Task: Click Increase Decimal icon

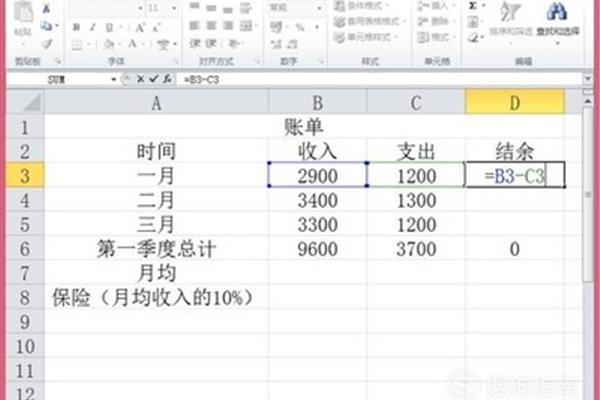Action: (x=276, y=44)
